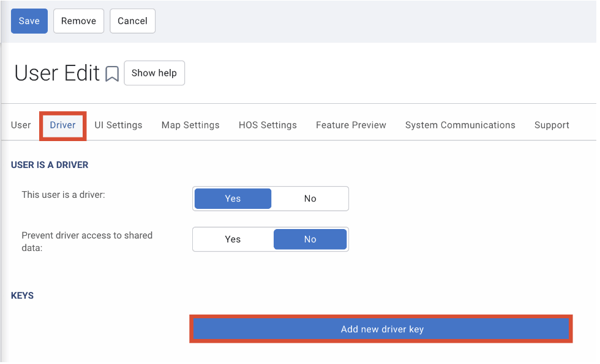Click the KEYS section heading

[x=22, y=296]
